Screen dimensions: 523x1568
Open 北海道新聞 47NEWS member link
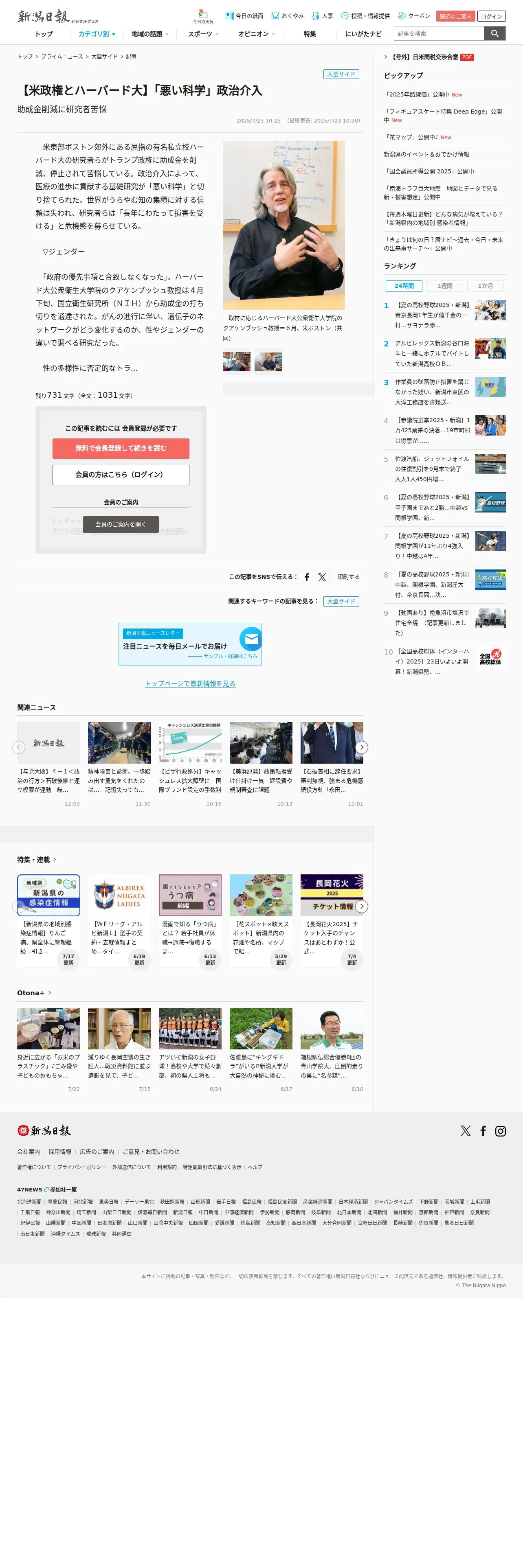click(29, 1202)
